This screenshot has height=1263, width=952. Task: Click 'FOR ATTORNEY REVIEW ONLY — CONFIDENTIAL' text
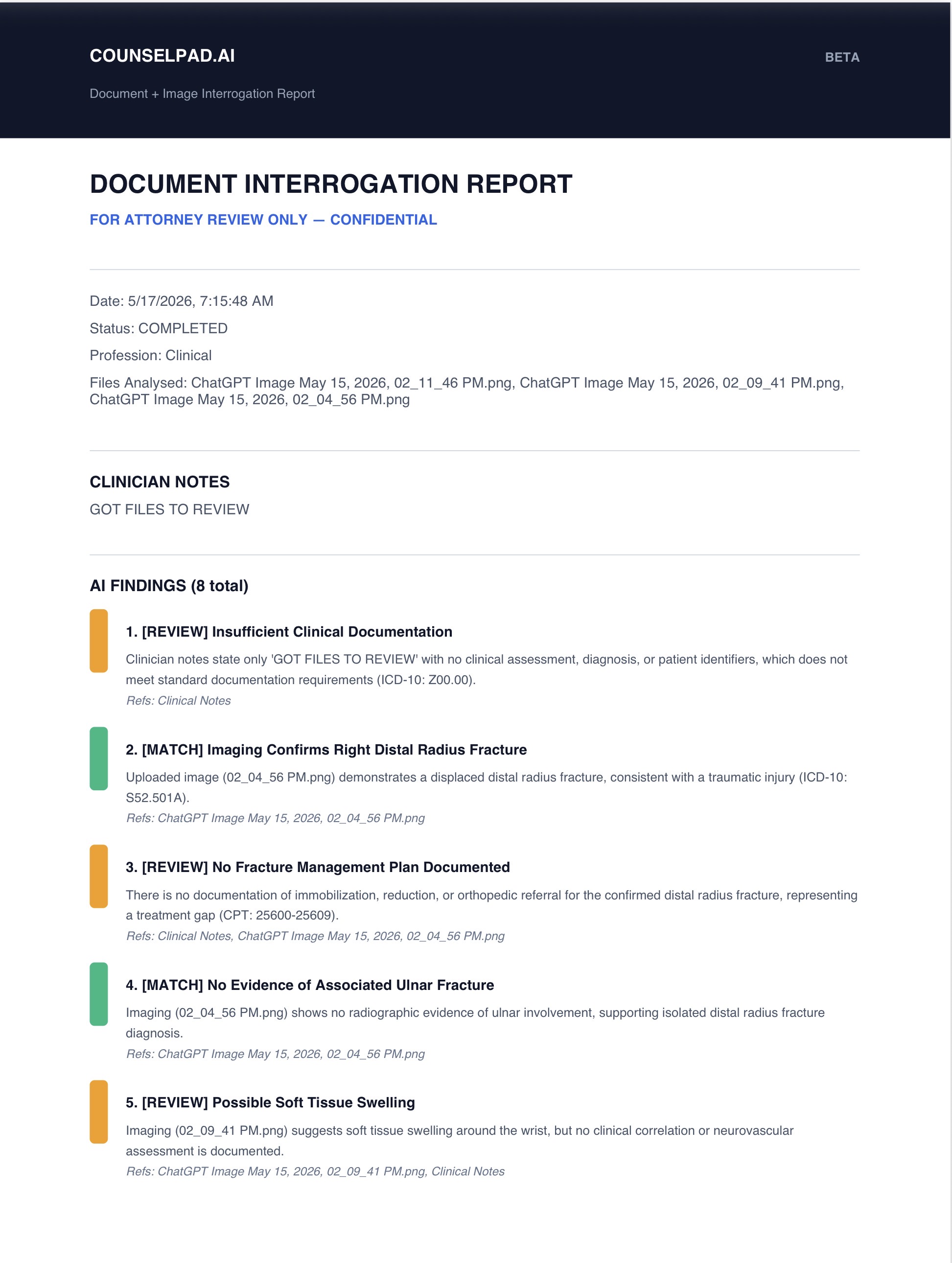point(263,220)
